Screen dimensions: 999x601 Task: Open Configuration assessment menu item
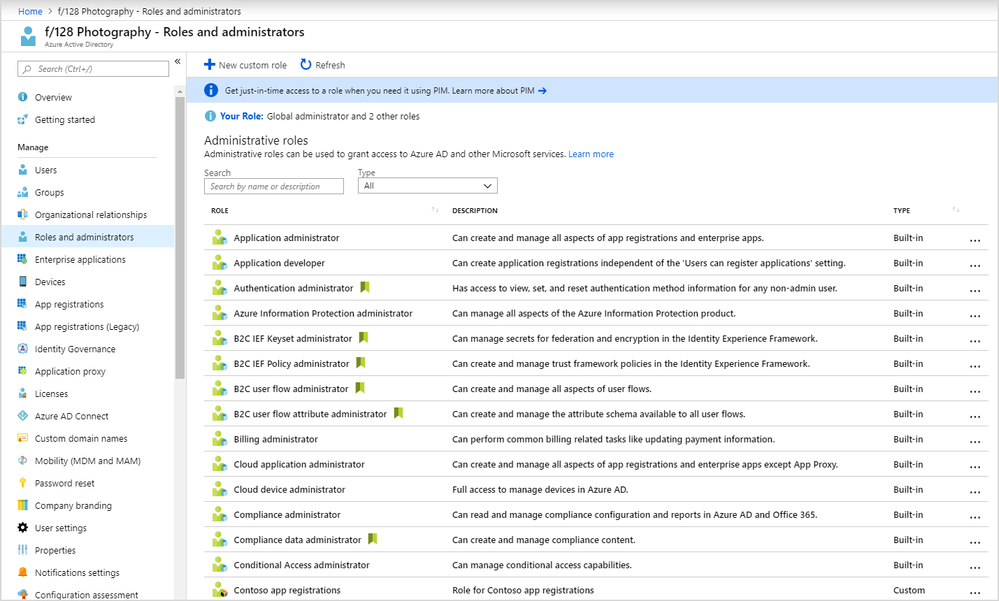87,594
